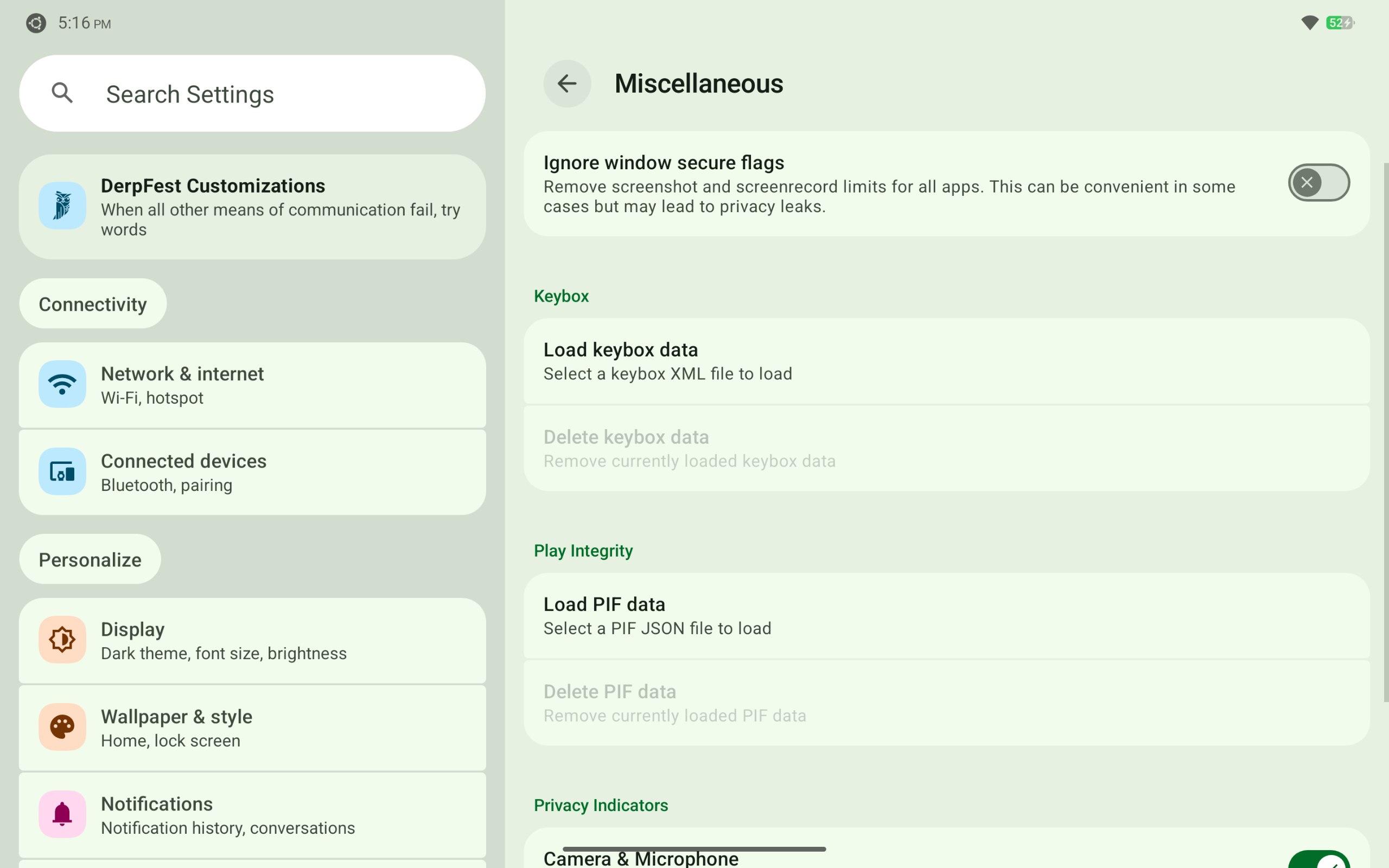This screenshot has height=868, width=1389.
Task: Click the battery indicator in status bar
Action: [x=1340, y=23]
